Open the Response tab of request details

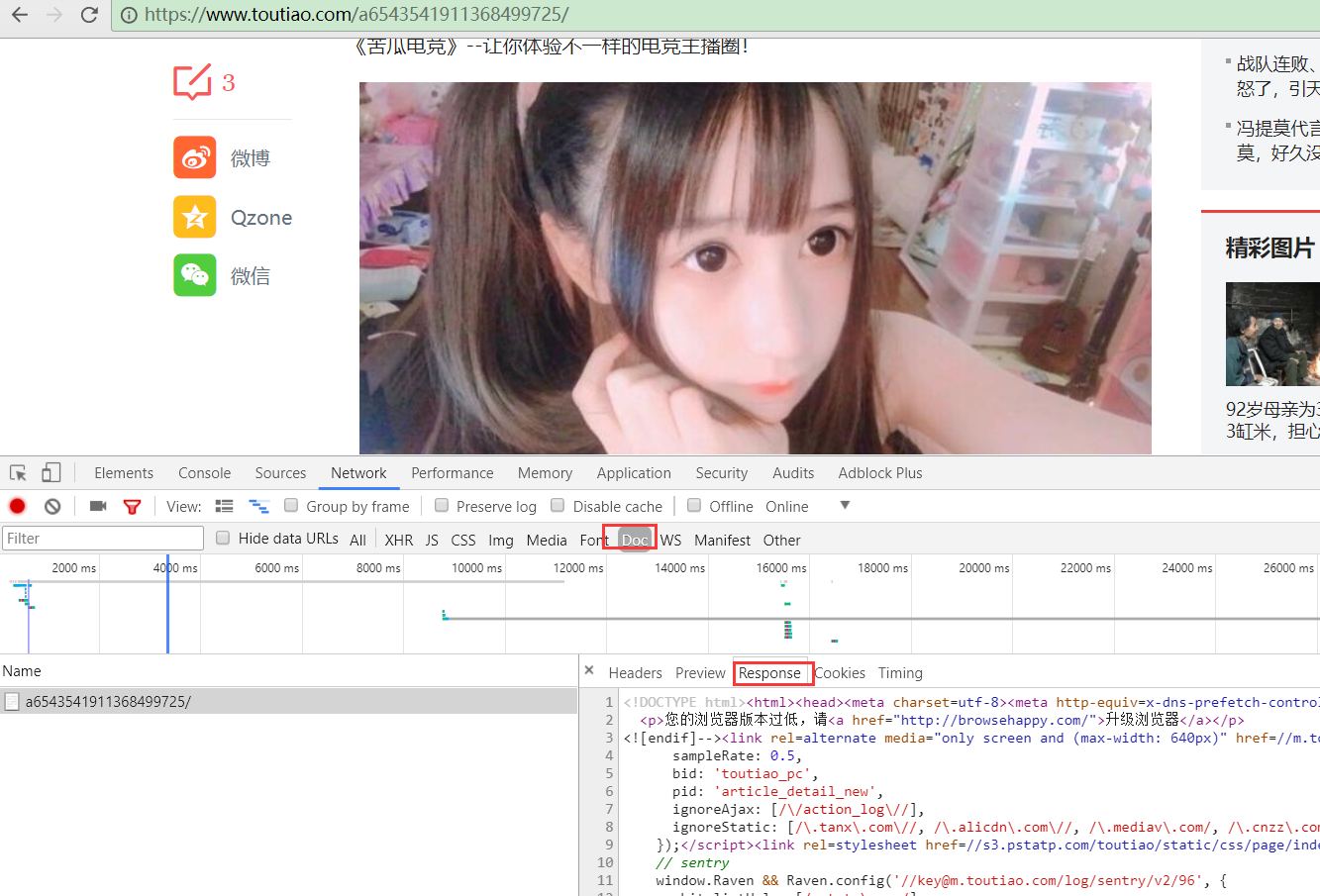pos(769,673)
